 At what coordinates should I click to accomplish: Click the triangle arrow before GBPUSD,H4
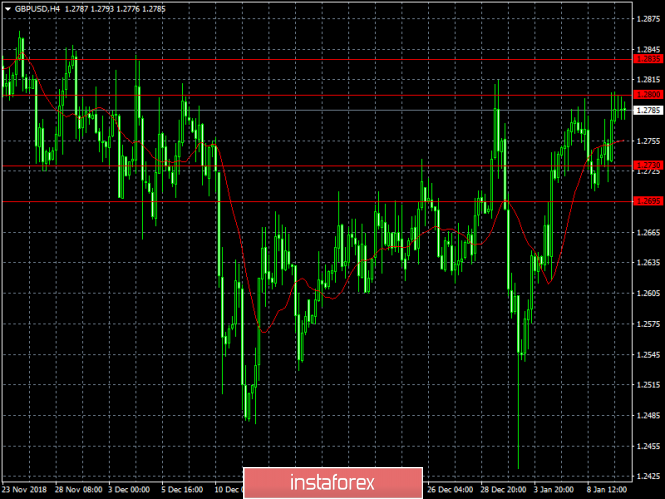tap(7, 7)
